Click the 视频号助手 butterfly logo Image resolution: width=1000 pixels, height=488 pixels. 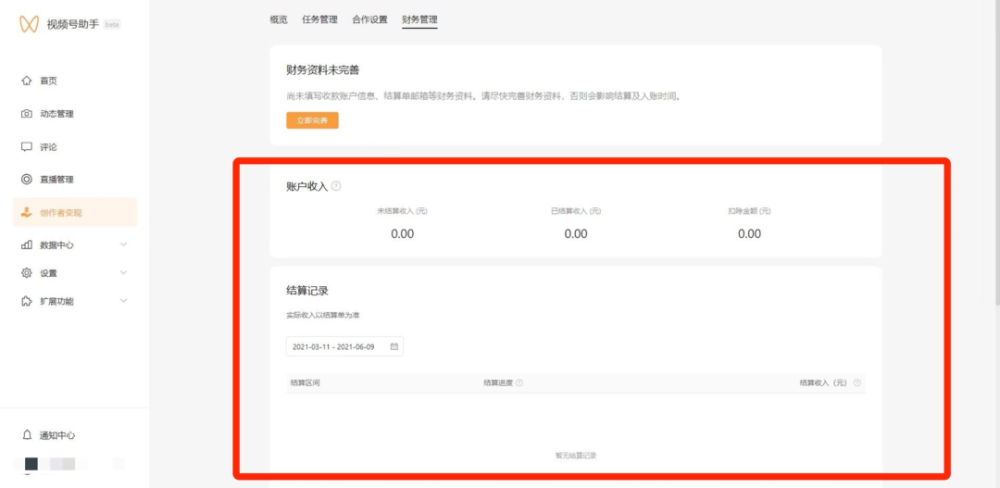pyautogui.click(x=29, y=24)
